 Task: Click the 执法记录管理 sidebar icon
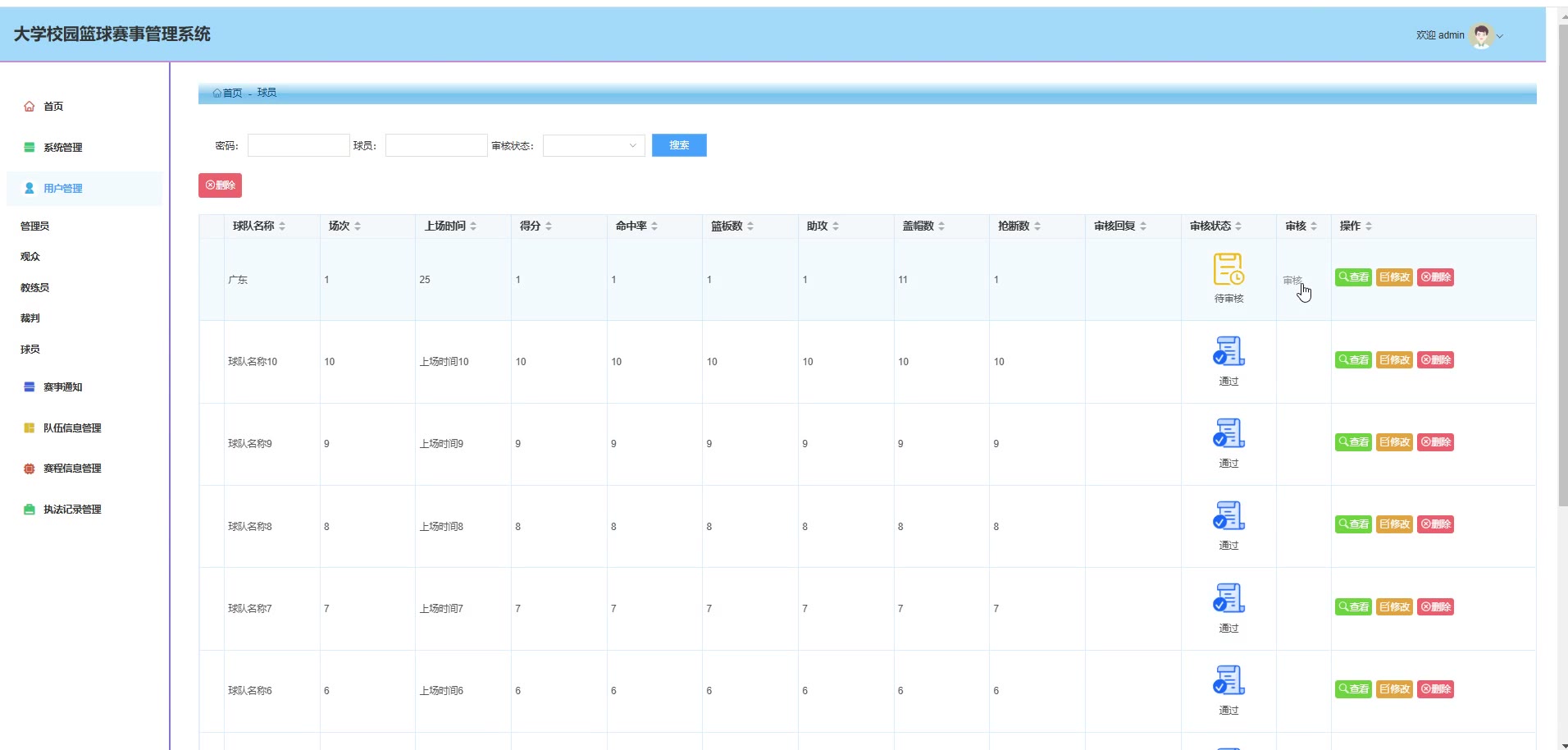pos(30,510)
